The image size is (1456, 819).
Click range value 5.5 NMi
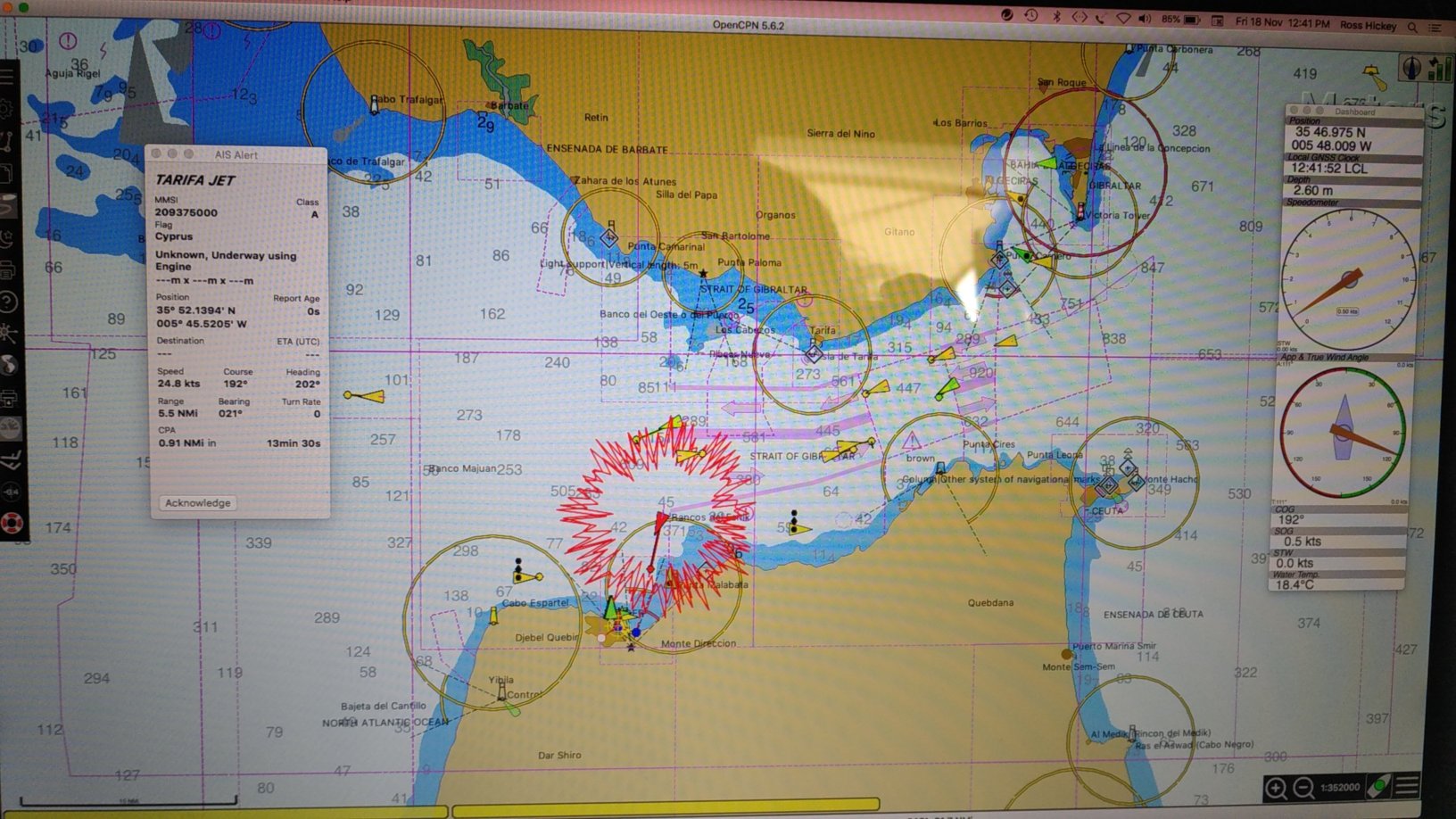178,413
